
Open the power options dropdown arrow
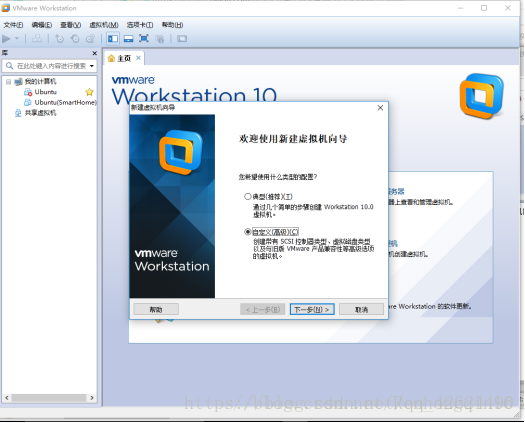[x=17, y=39]
